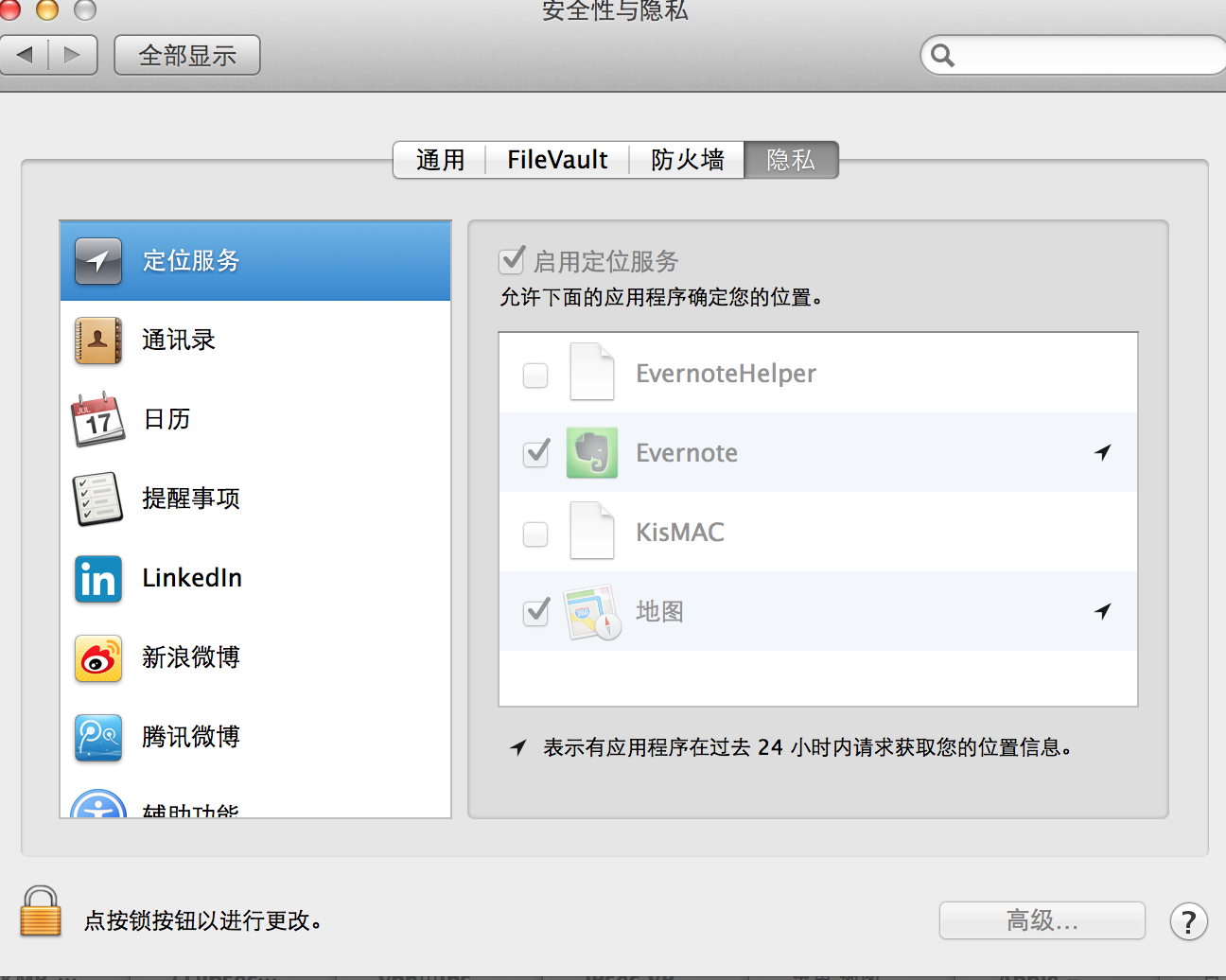
Task: Check the KisMAC location checkbox
Action: (x=535, y=534)
